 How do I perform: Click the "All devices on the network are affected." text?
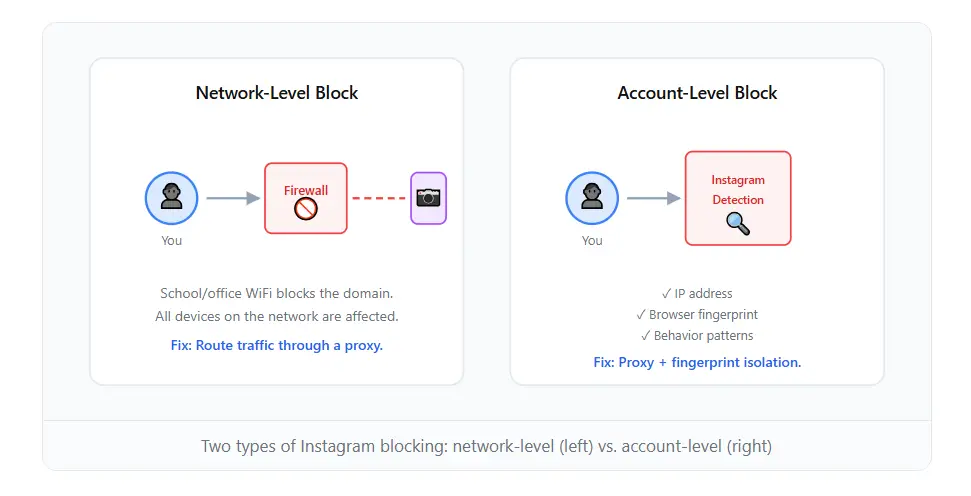pyautogui.click(x=277, y=317)
